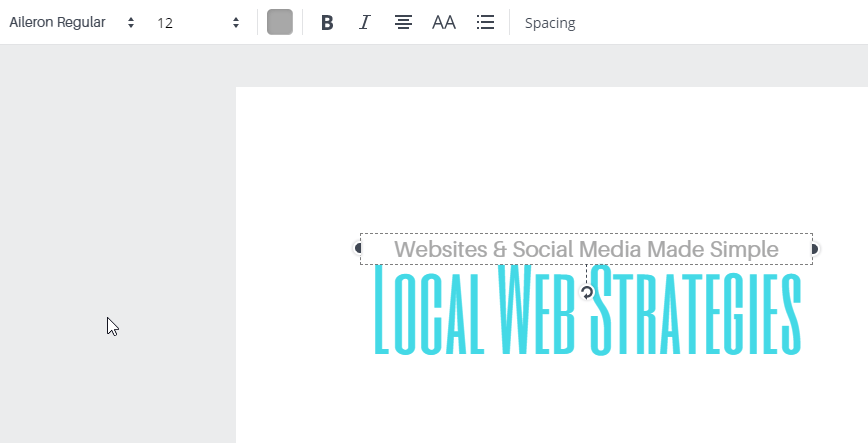Open the Spacing options
The width and height of the screenshot is (868, 443).
click(x=550, y=23)
